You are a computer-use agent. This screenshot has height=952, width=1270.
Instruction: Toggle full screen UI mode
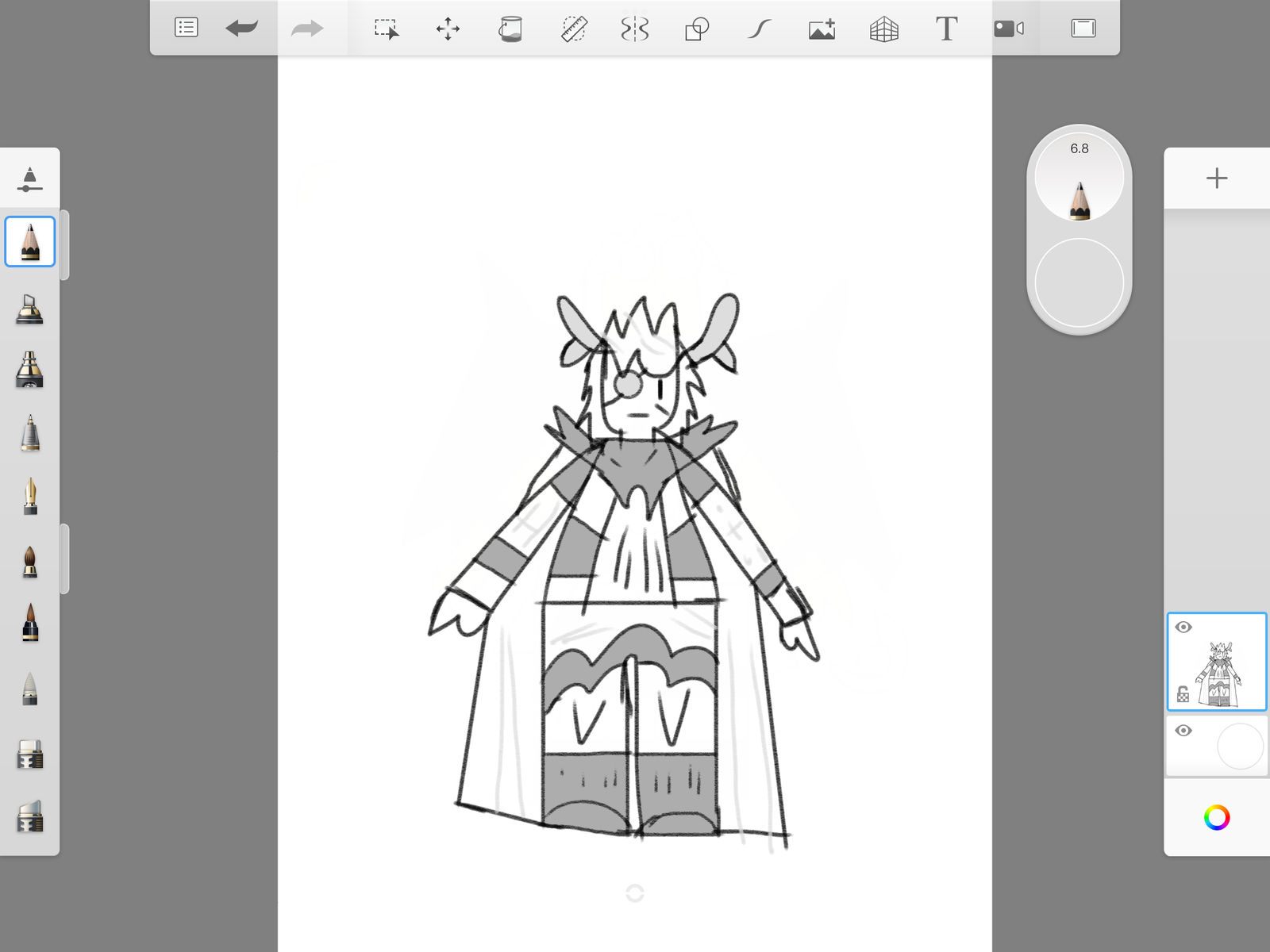click(1083, 29)
